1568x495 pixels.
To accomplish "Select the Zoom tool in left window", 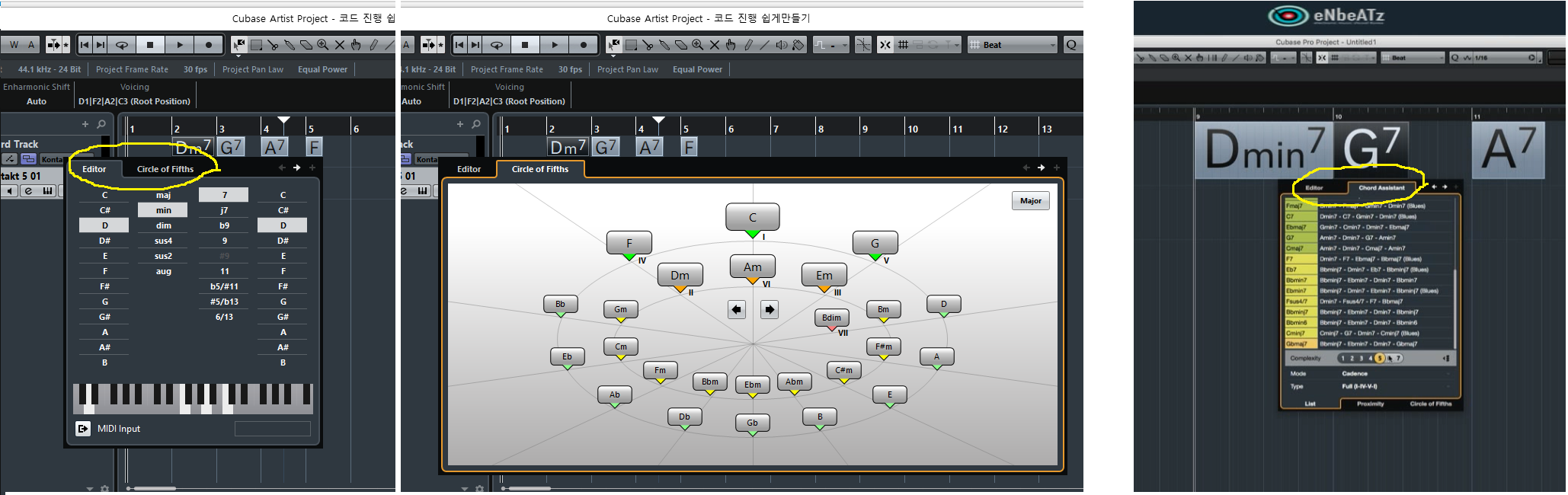I will (x=323, y=45).
